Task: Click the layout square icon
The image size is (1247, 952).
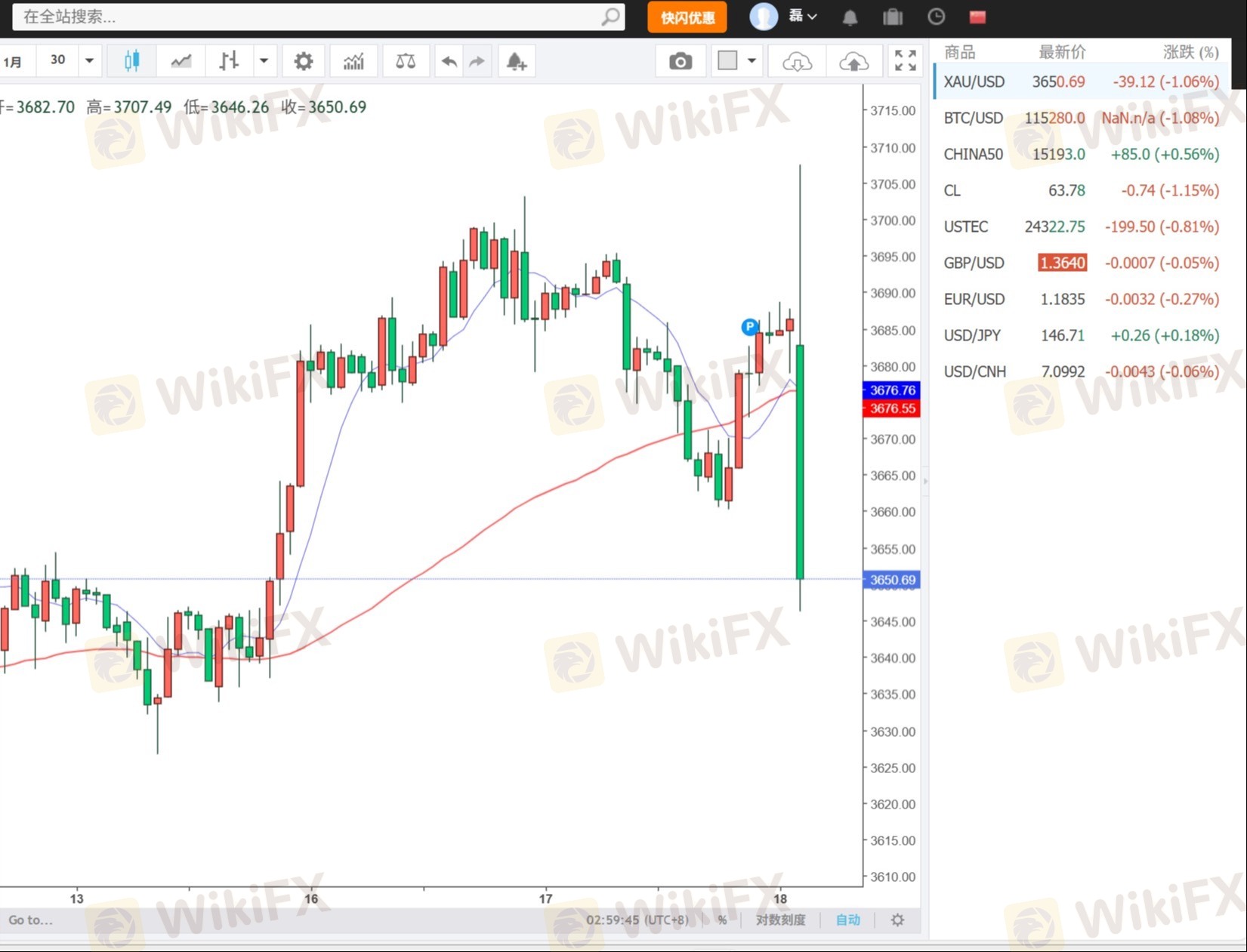Action: pyautogui.click(x=727, y=60)
